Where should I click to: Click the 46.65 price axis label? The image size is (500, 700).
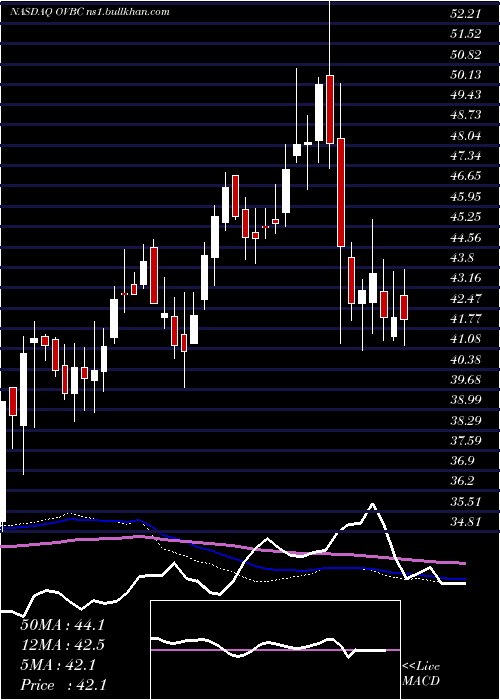pos(465,176)
